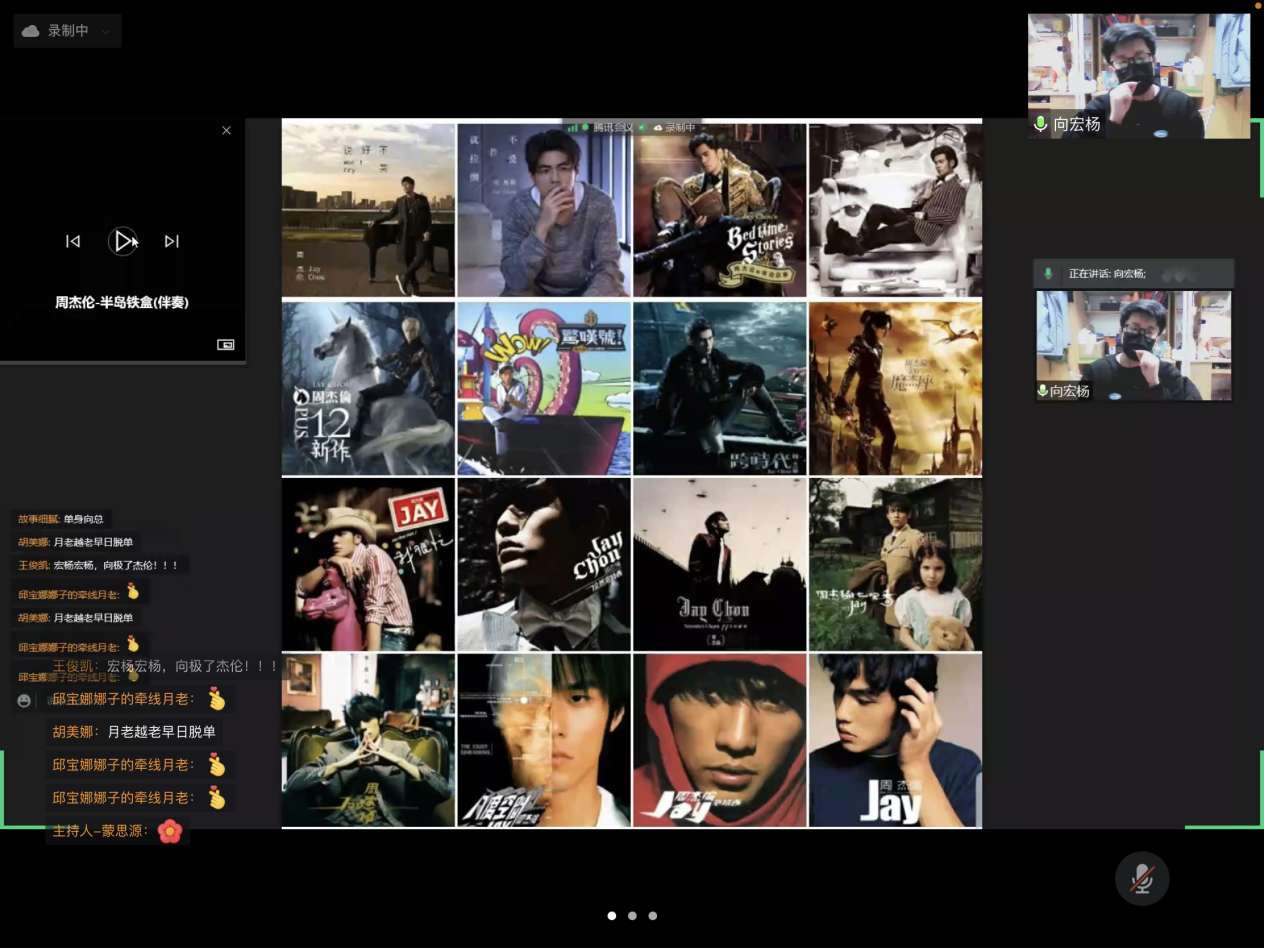Image resolution: width=1264 pixels, height=948 pixels.
Task: Select 向宏杨's lower floating video thumbnail
Action: pyautogui.click(x=1133, y=345)
